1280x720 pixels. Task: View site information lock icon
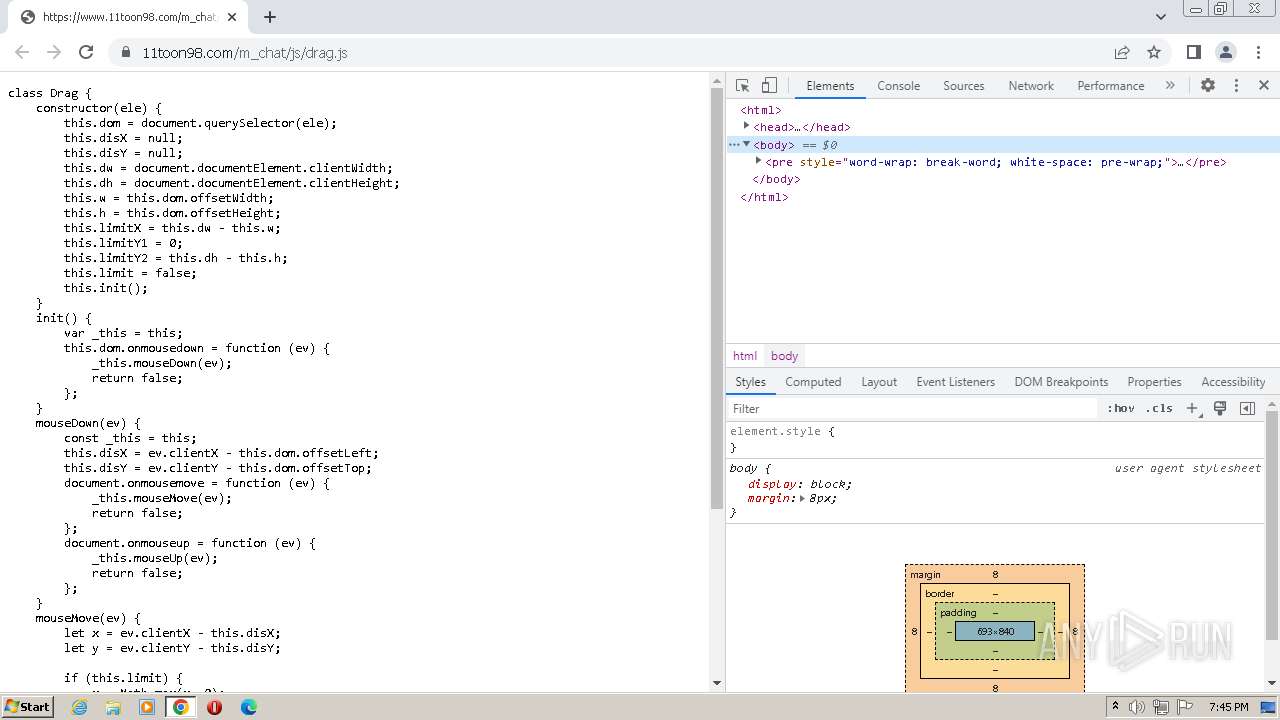126,52
